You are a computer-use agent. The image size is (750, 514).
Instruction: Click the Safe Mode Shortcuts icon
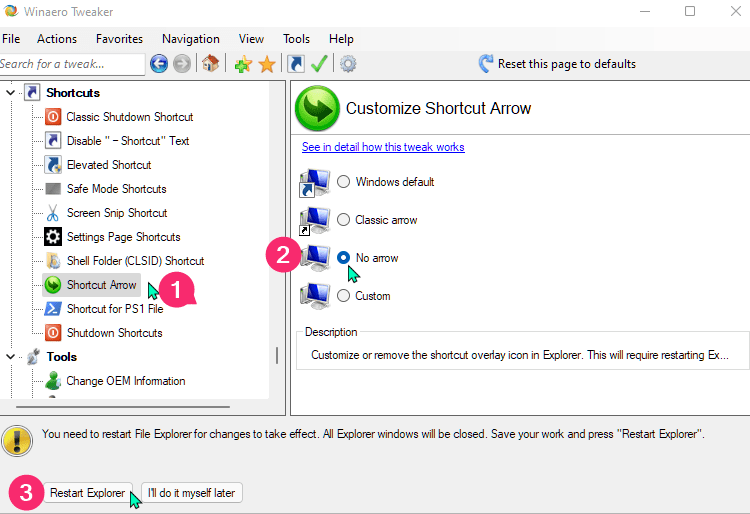[x=53, y=189]
